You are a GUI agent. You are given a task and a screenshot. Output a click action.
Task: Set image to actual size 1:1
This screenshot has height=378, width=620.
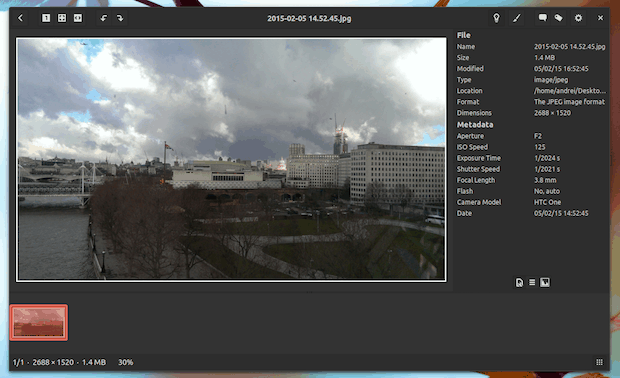click(46, 18)
